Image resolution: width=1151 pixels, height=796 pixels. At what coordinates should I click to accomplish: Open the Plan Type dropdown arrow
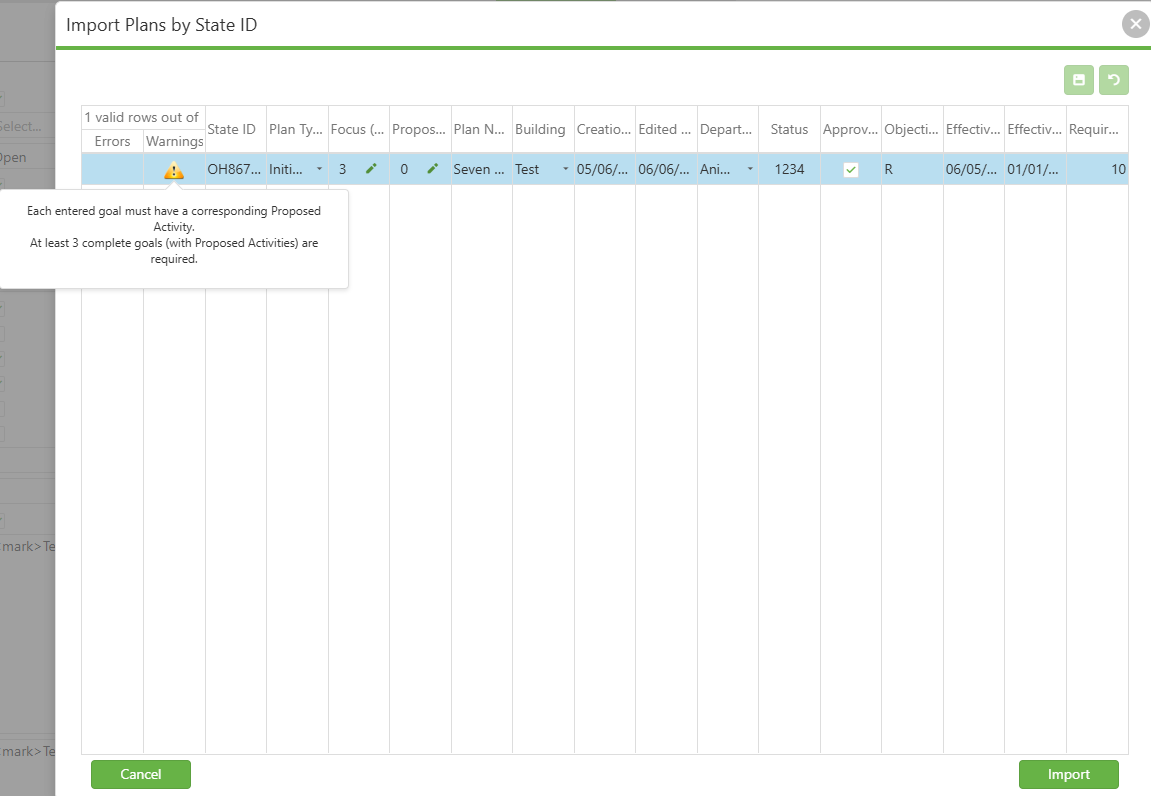(x=319, y=169)
